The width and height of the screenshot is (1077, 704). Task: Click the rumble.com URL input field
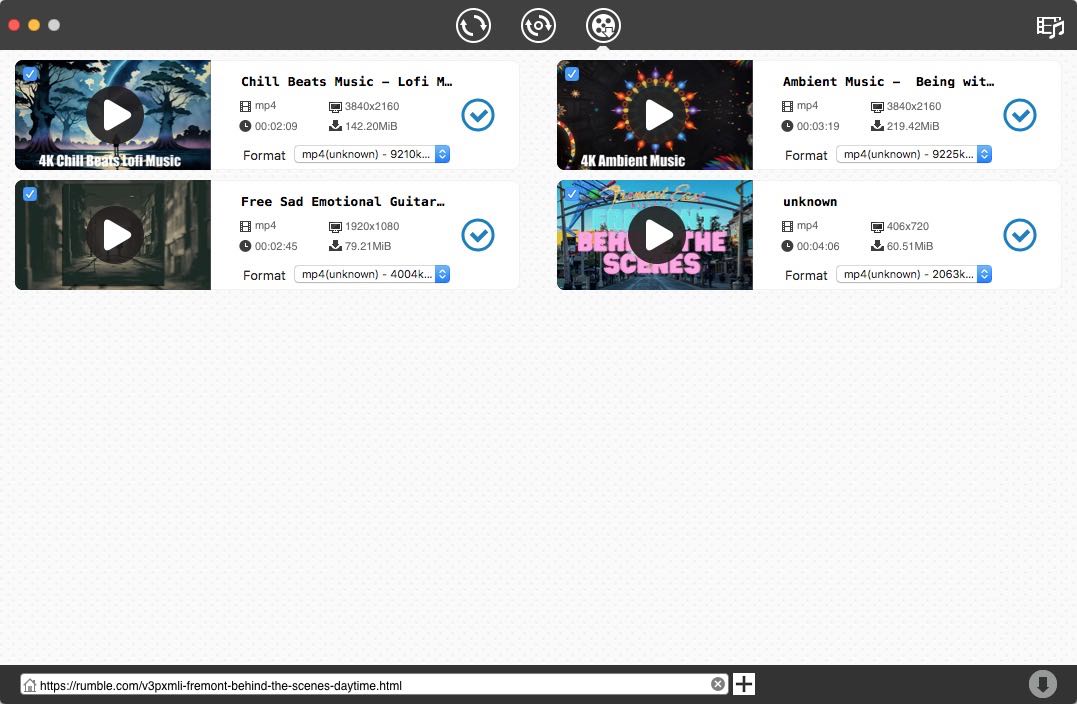[370, 685]
